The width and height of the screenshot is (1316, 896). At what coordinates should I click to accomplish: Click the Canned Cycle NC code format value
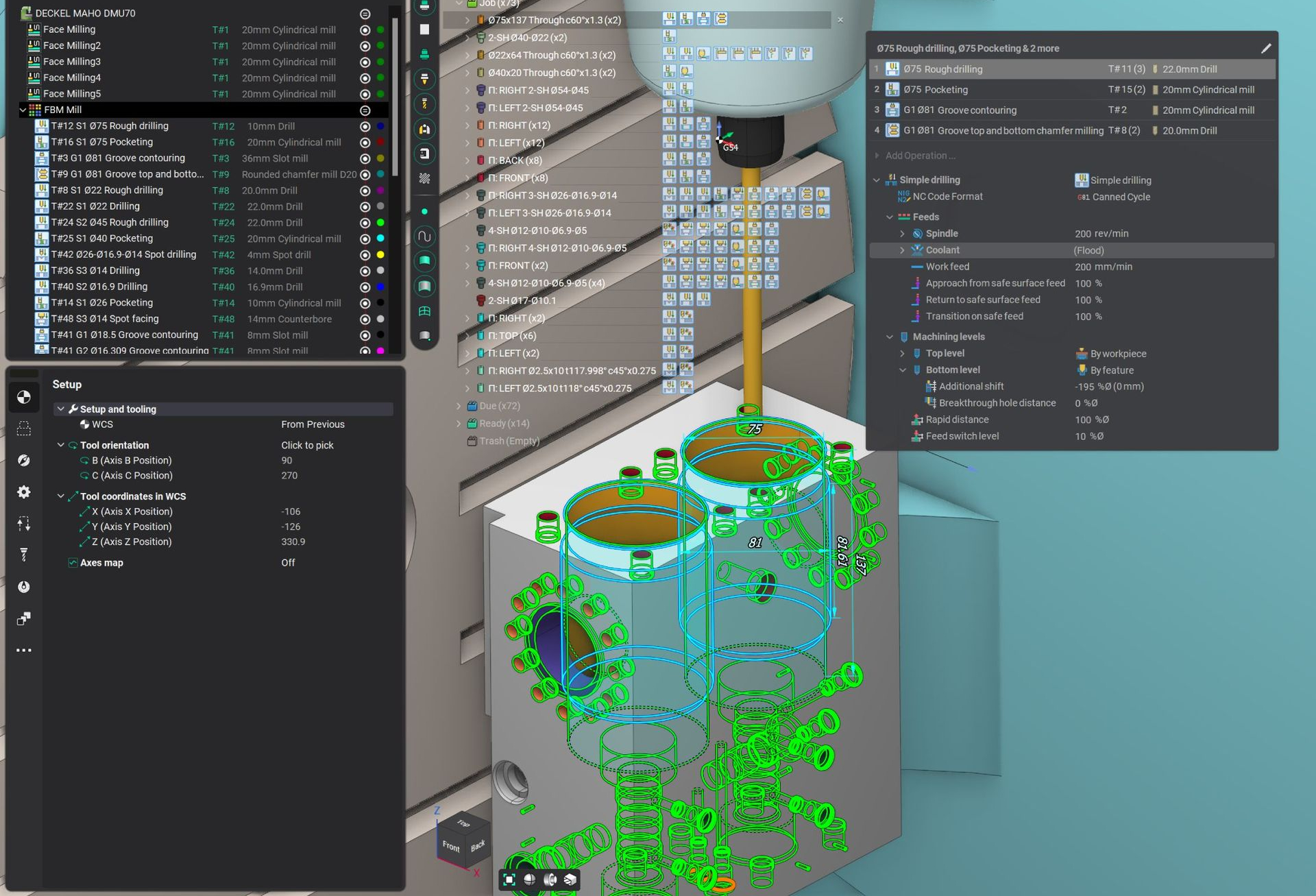[x=1121, y=197]
